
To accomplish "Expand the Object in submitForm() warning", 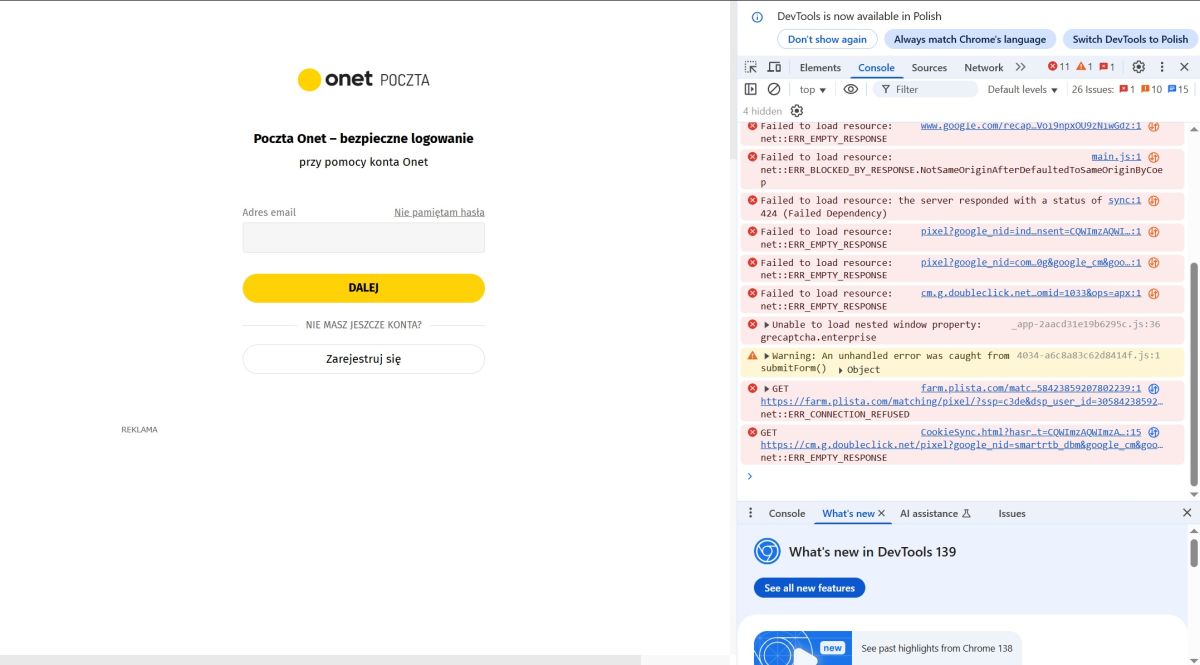I will click(841, 370).
